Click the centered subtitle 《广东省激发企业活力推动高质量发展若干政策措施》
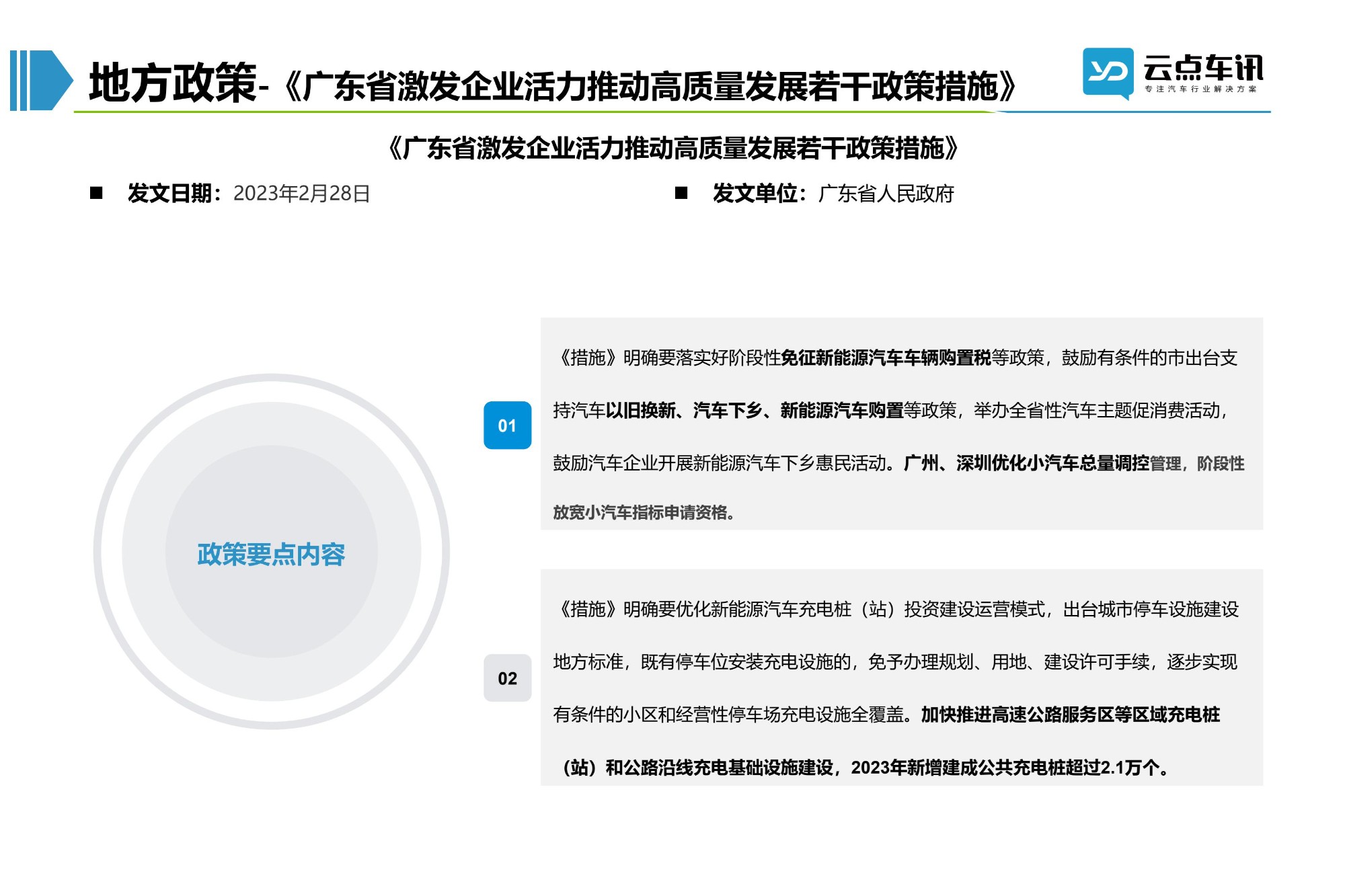Image resolution: width=1345 pixels, height=896 pixels. [x=673, y=148]
